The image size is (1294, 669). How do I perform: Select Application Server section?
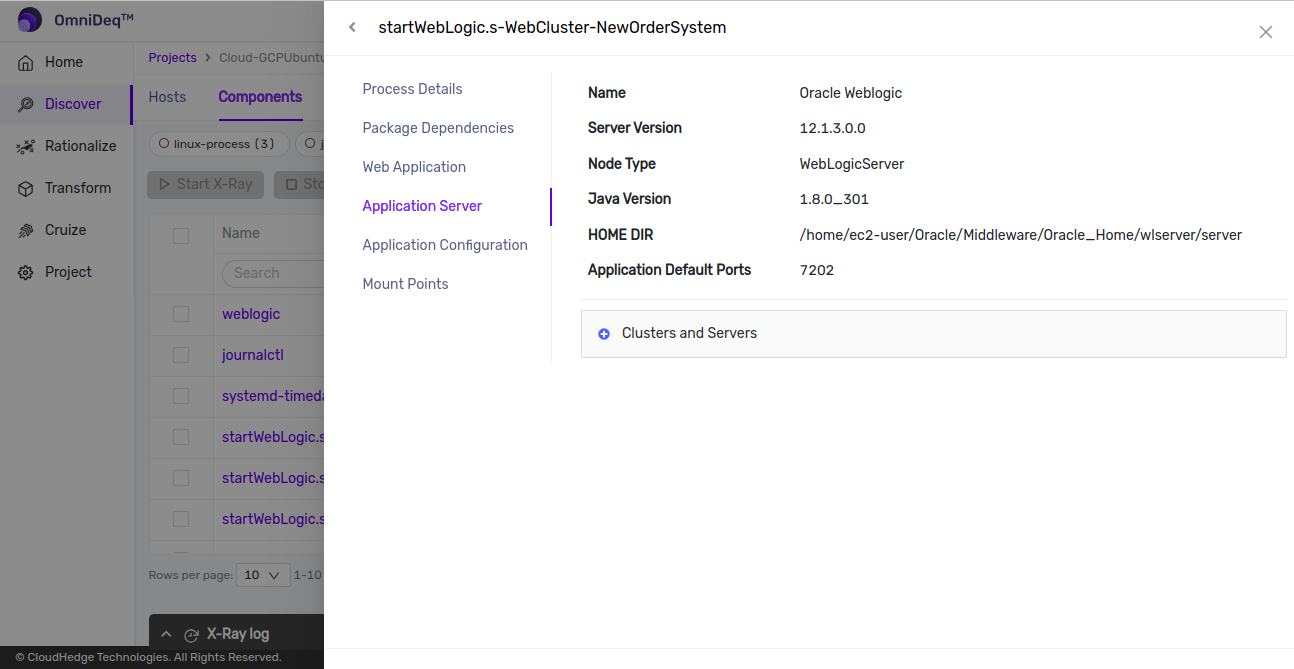[x=422, y=206]
